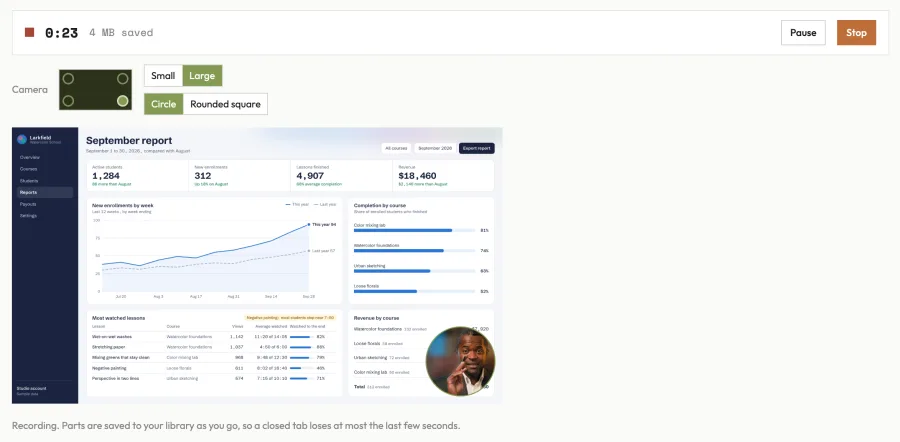
Task: Click 'Completion by course' panel title
Action: [380, 205]
